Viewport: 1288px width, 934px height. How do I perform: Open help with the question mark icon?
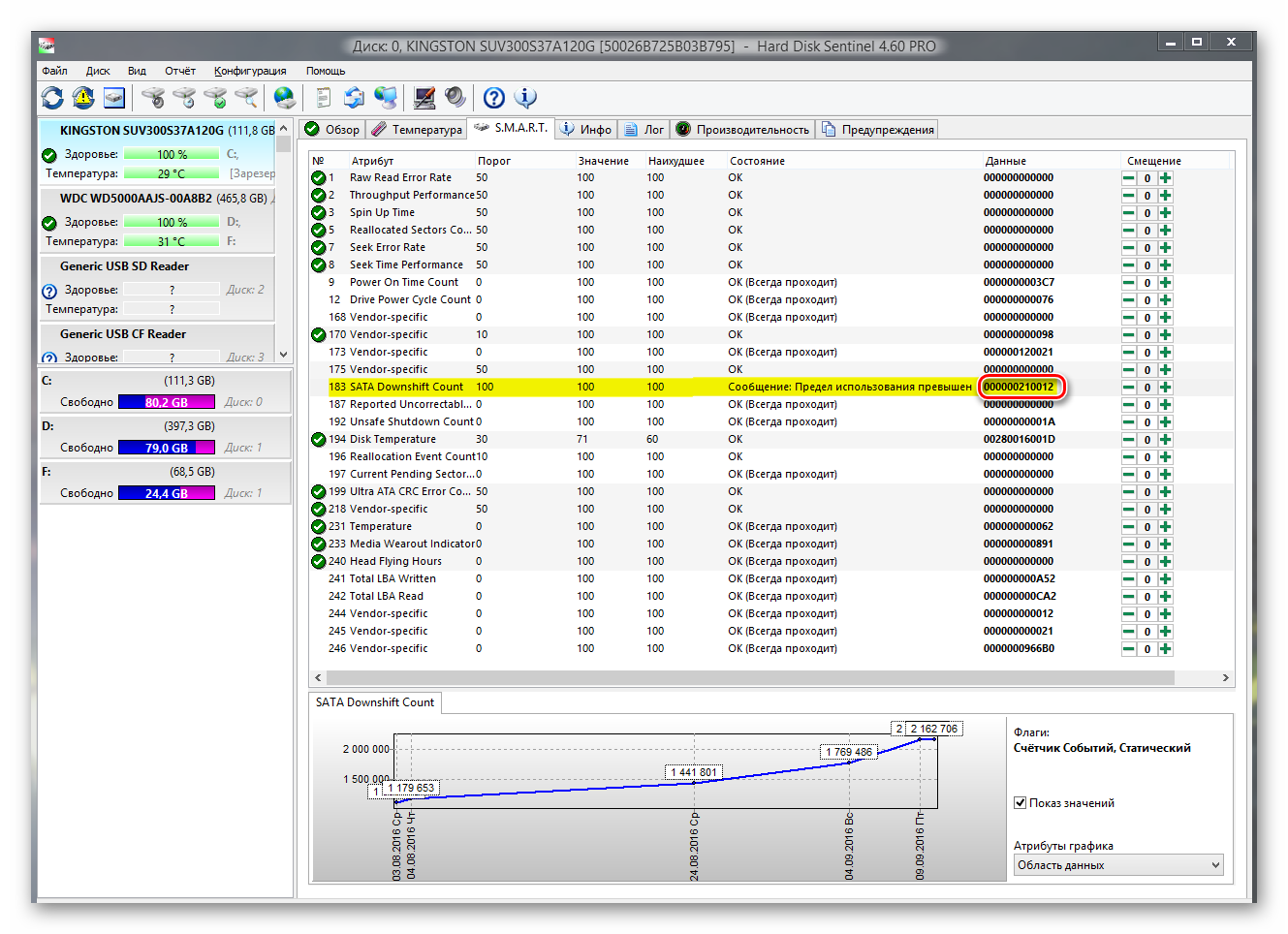(494, 98)
